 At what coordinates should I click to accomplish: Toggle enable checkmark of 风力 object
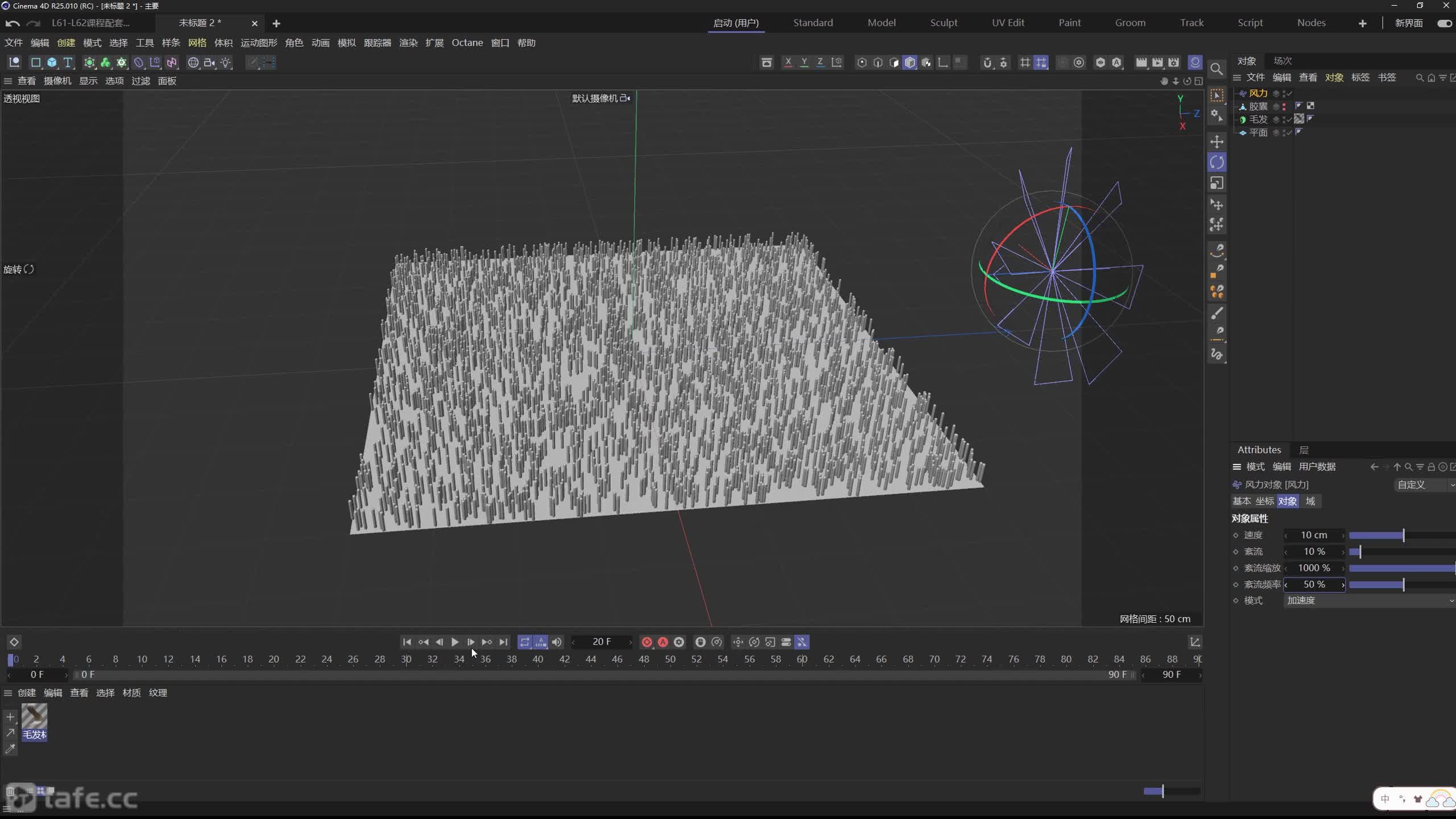coord(1290,93)
